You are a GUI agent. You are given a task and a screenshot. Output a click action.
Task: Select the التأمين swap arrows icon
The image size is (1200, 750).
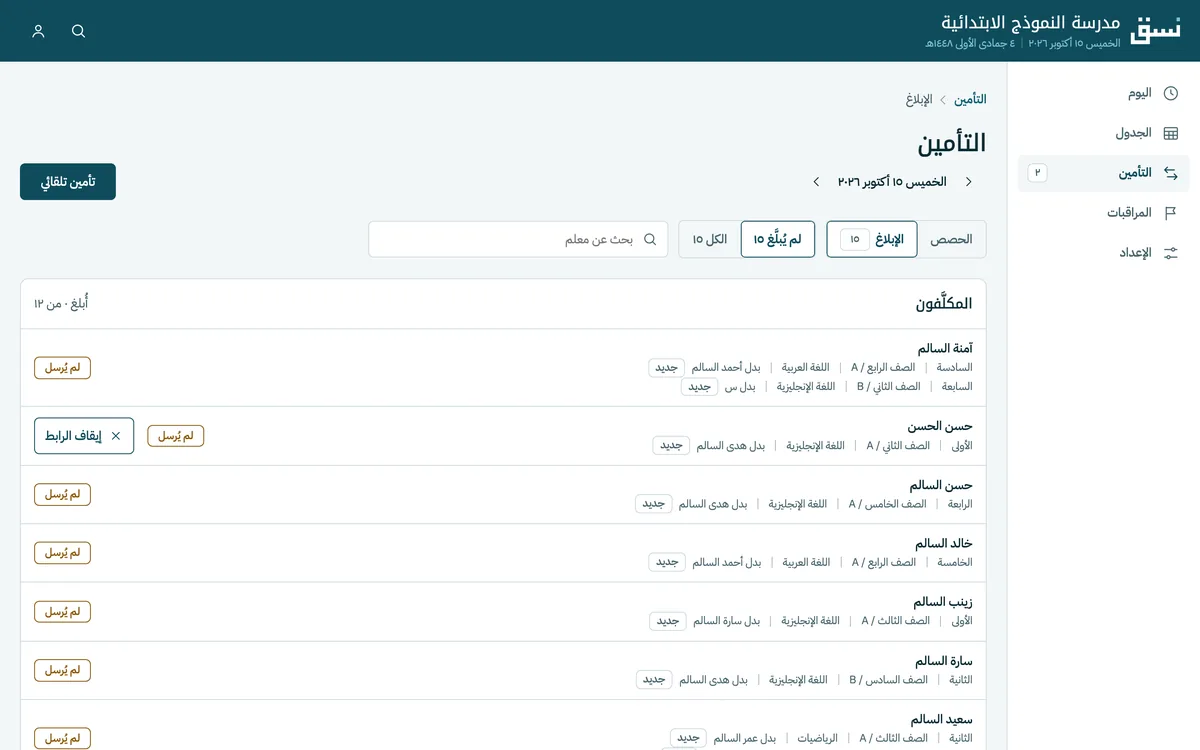[x=1171, y=173]
